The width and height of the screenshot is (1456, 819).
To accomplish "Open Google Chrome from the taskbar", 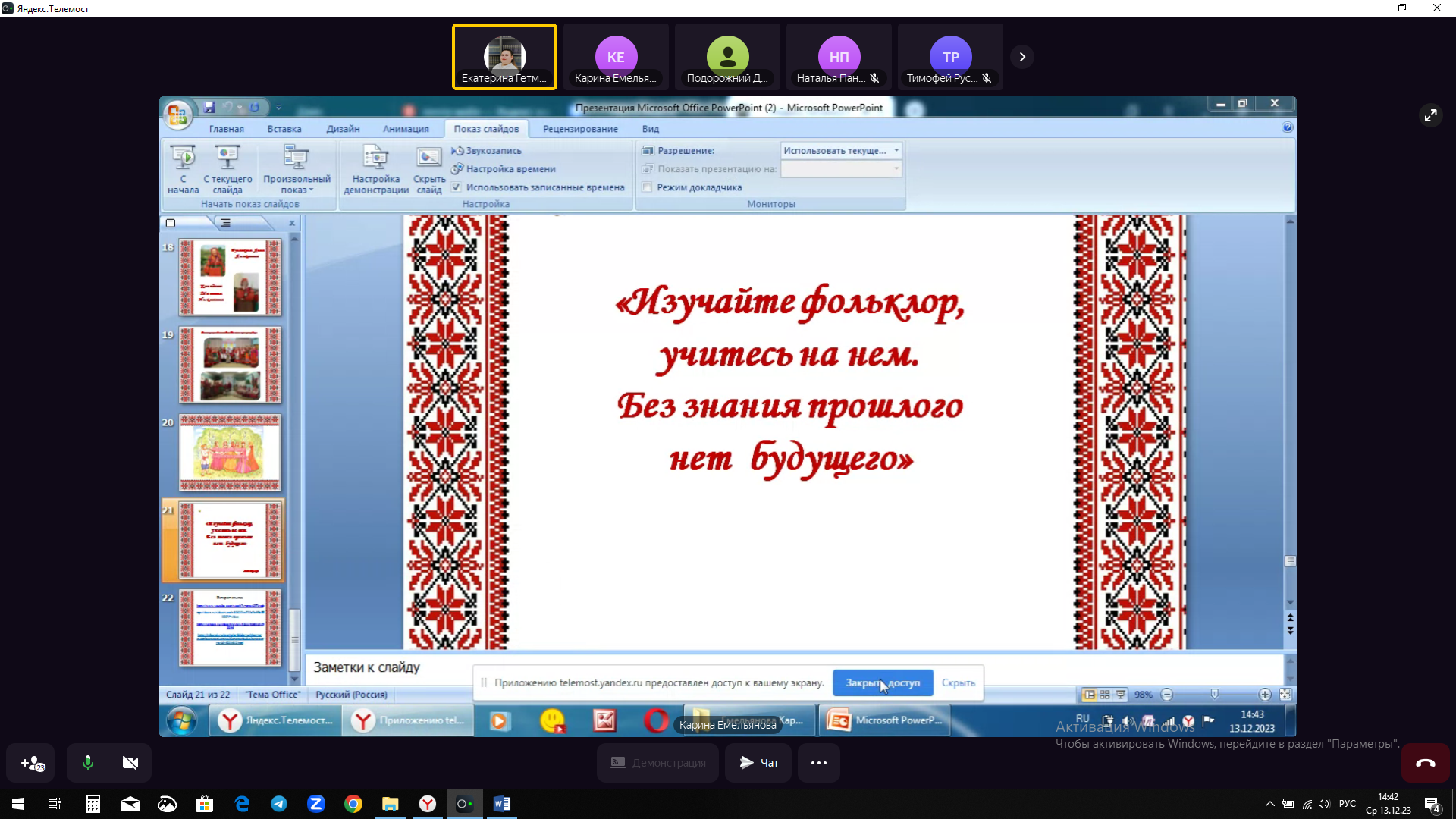I will click(x=353, y=804).
